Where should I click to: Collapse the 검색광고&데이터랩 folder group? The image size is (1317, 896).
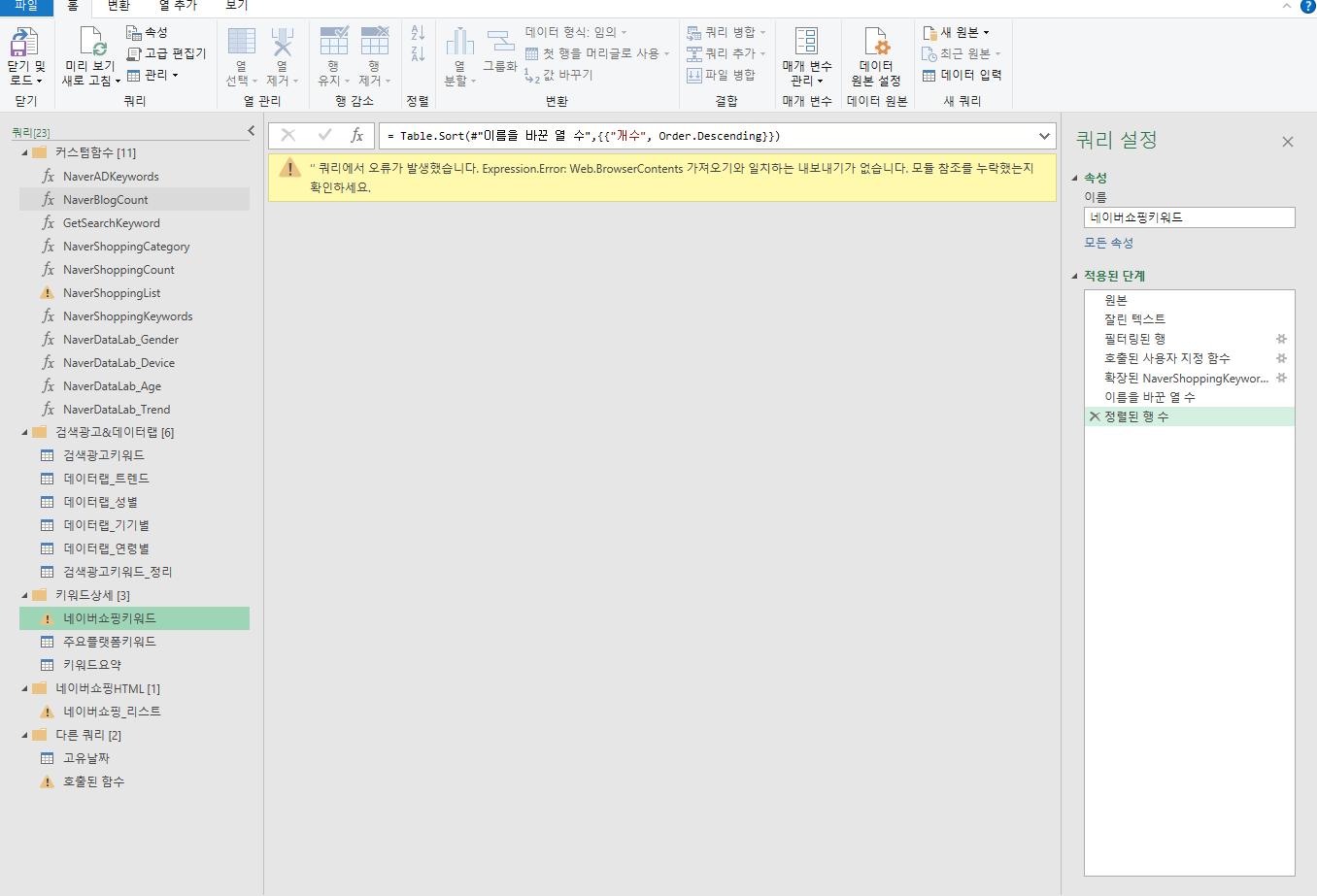[x=25, y=433]
